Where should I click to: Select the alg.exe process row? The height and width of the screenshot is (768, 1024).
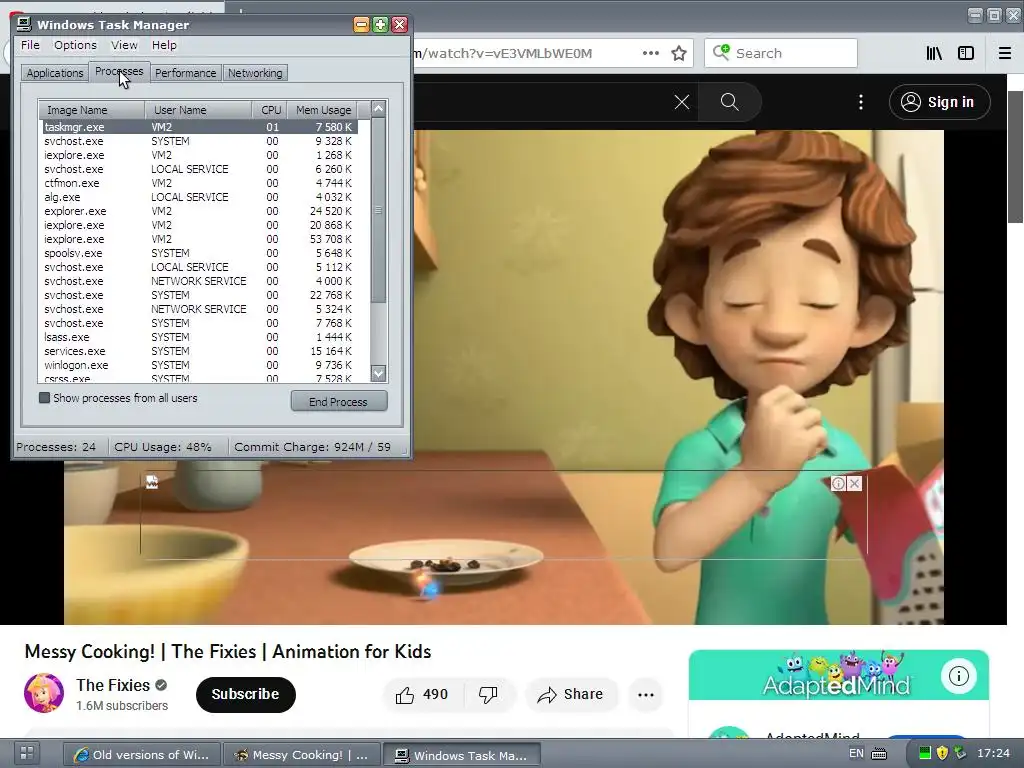pyautogui.click(x=200, y=197)
